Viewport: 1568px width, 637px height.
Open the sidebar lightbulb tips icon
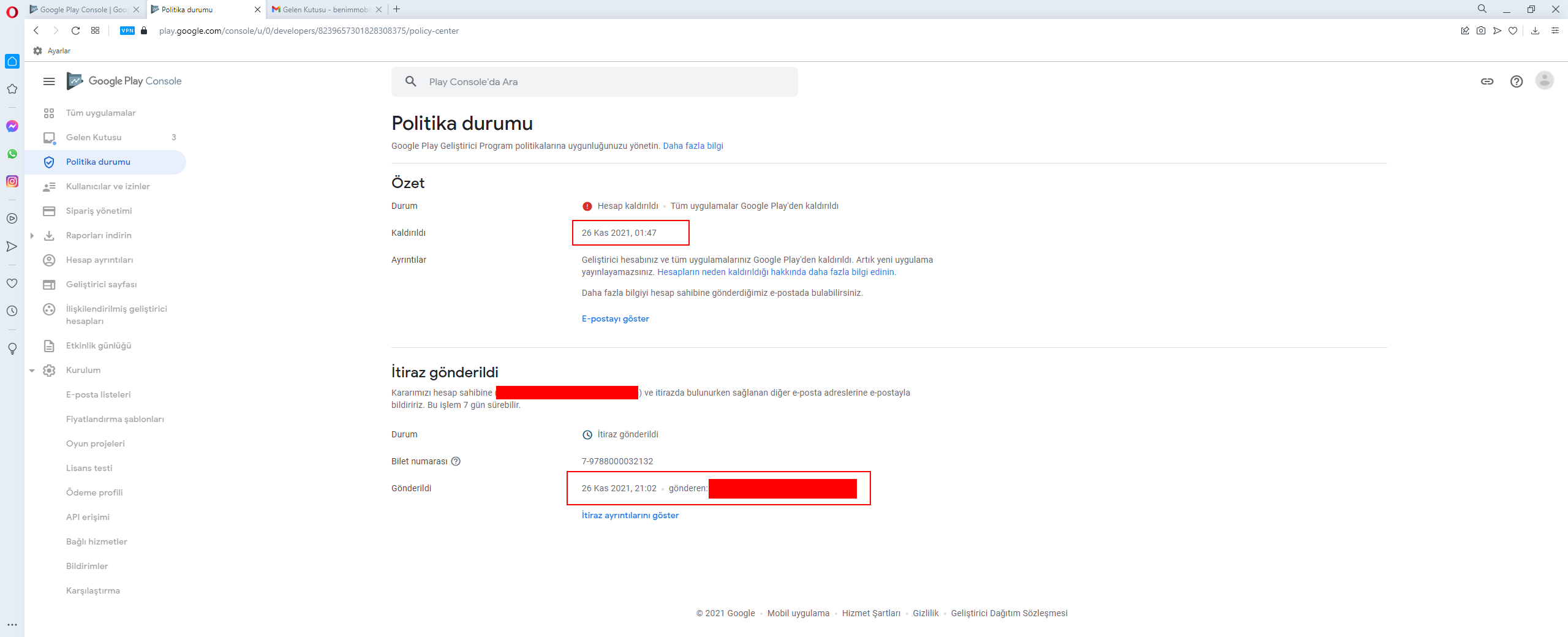click(12, 349)
